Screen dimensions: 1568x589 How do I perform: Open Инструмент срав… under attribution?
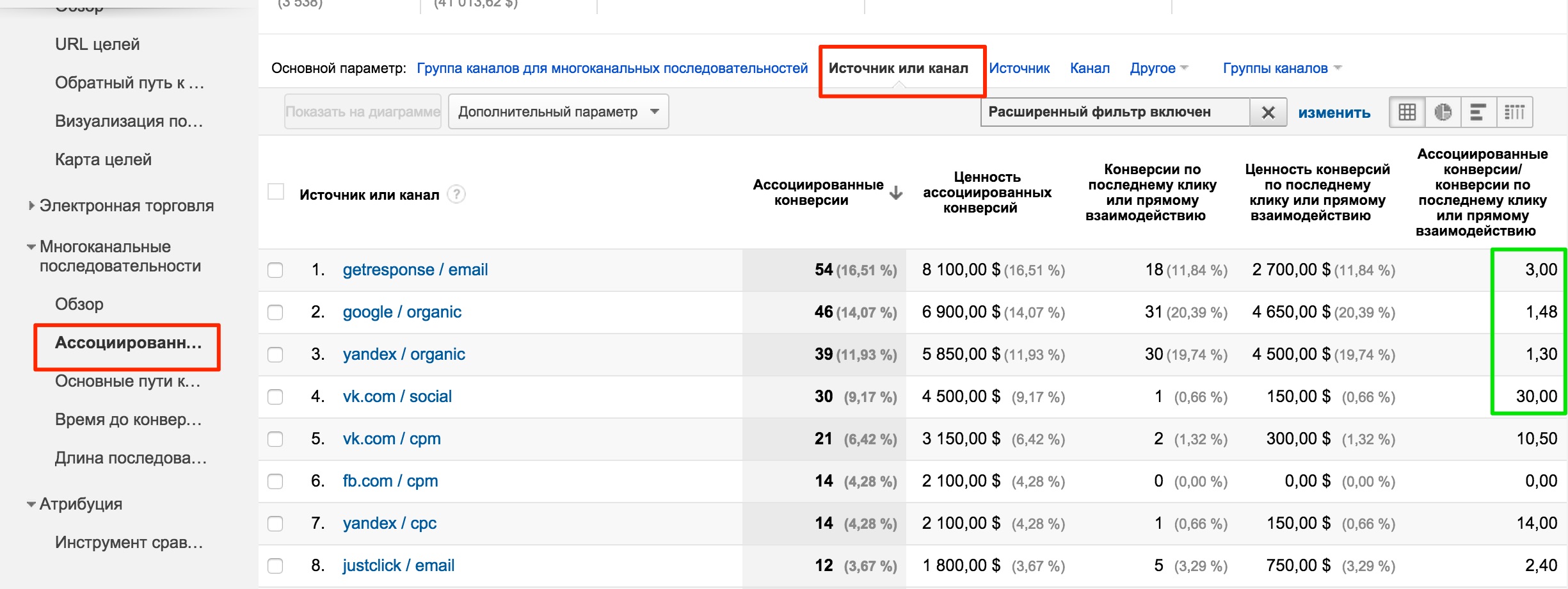[129, 542]
